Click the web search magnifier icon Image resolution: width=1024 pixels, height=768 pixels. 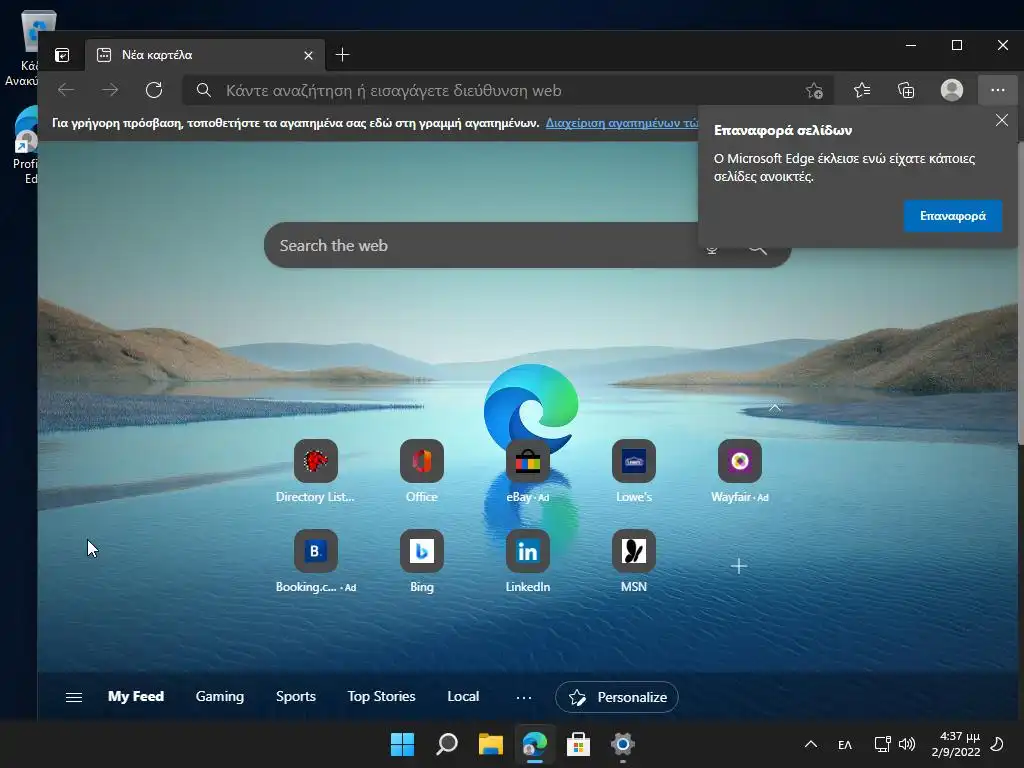click(758, 249)
